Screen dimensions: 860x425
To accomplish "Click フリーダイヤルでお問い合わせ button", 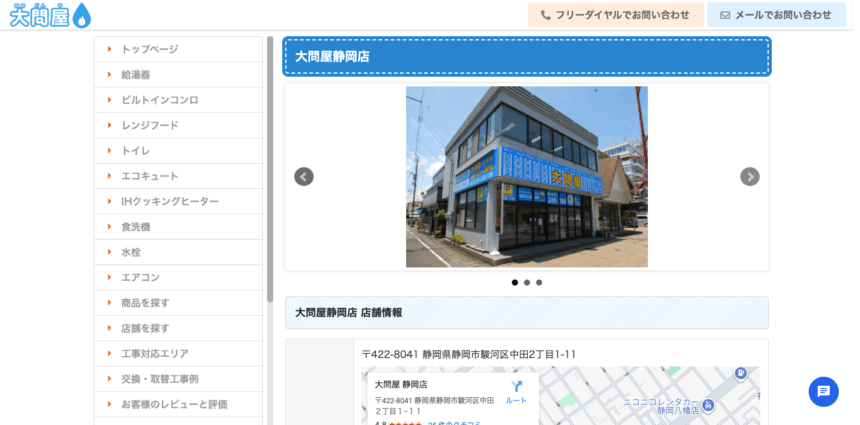I will 615,15.
